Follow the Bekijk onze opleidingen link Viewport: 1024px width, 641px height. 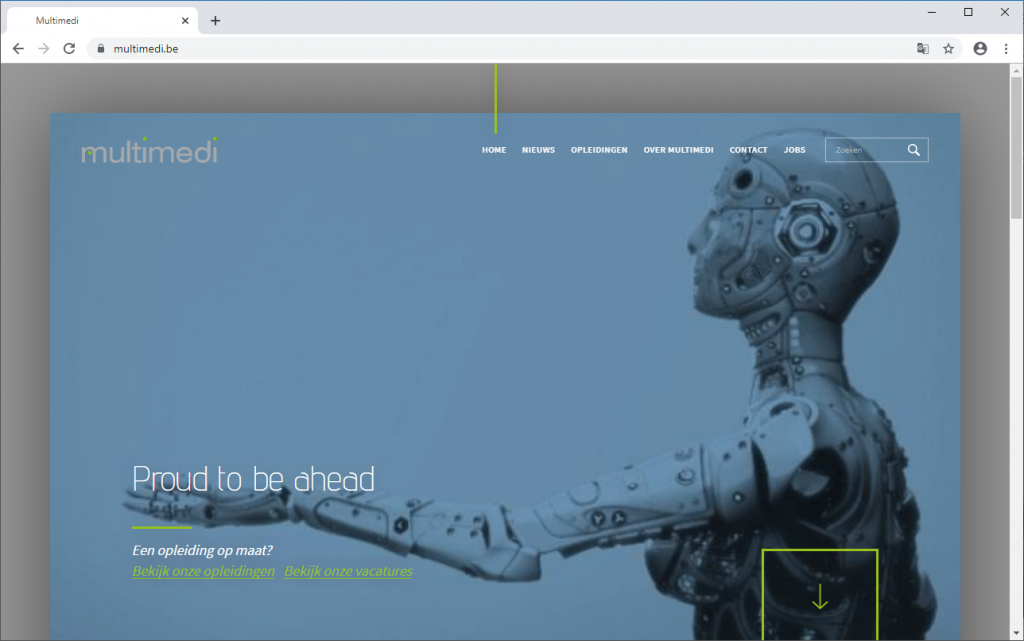click(x=203, y=571)
